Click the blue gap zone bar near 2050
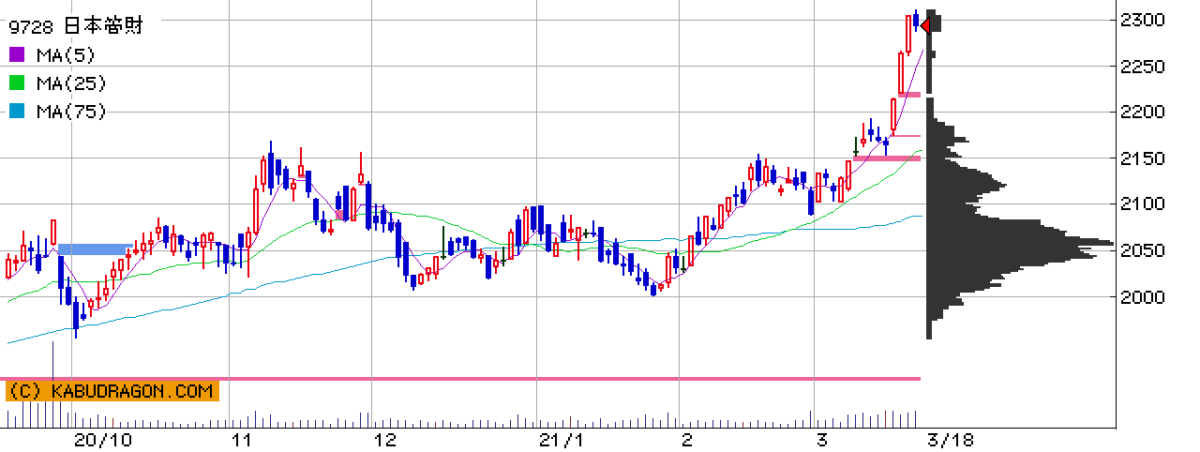1200x452 pixels. (x=94, y=249)
